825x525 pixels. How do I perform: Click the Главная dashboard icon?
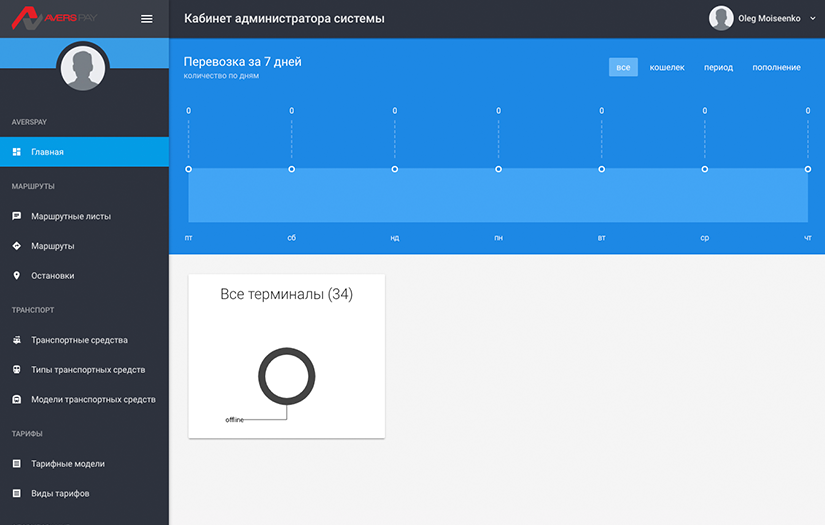coord(17,152)
